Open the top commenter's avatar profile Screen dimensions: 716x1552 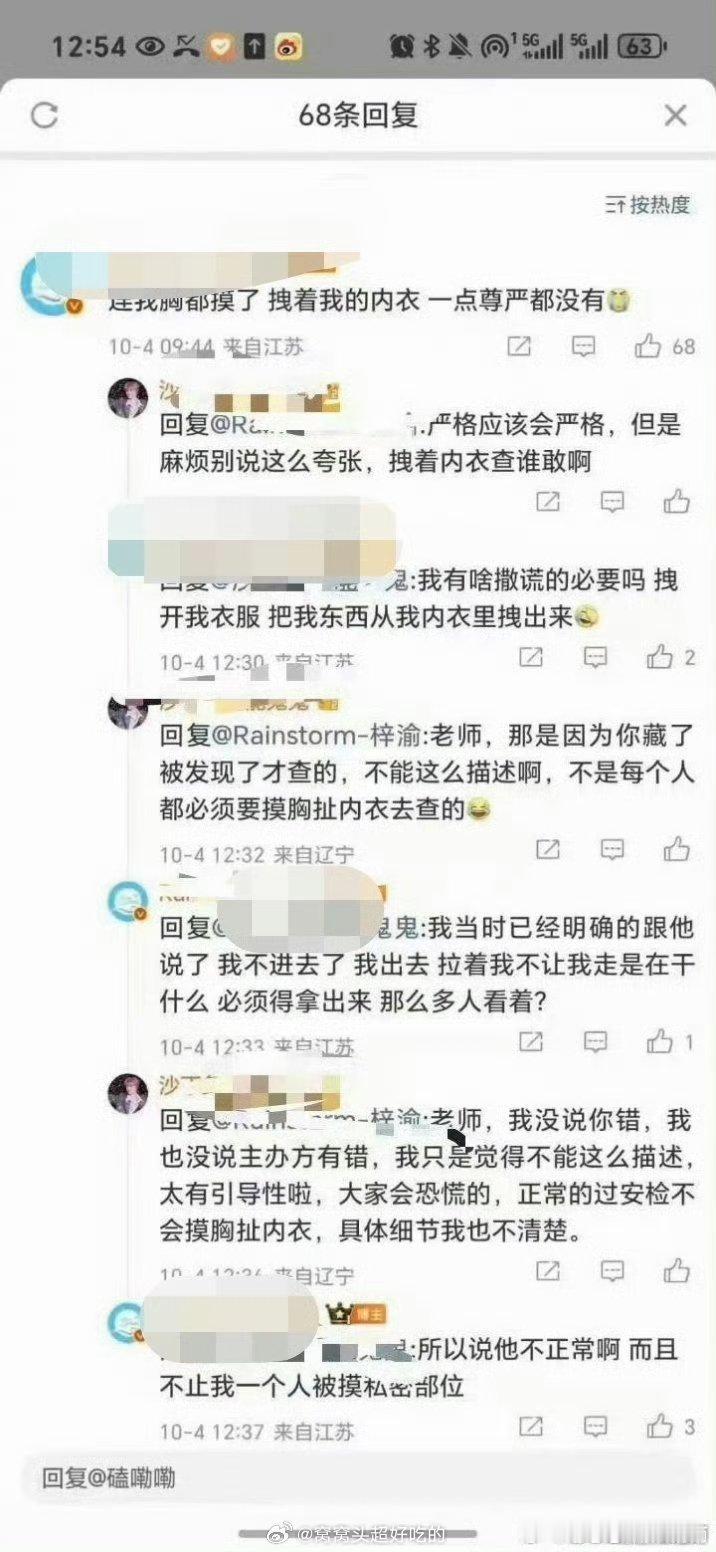tap(44, 289)
